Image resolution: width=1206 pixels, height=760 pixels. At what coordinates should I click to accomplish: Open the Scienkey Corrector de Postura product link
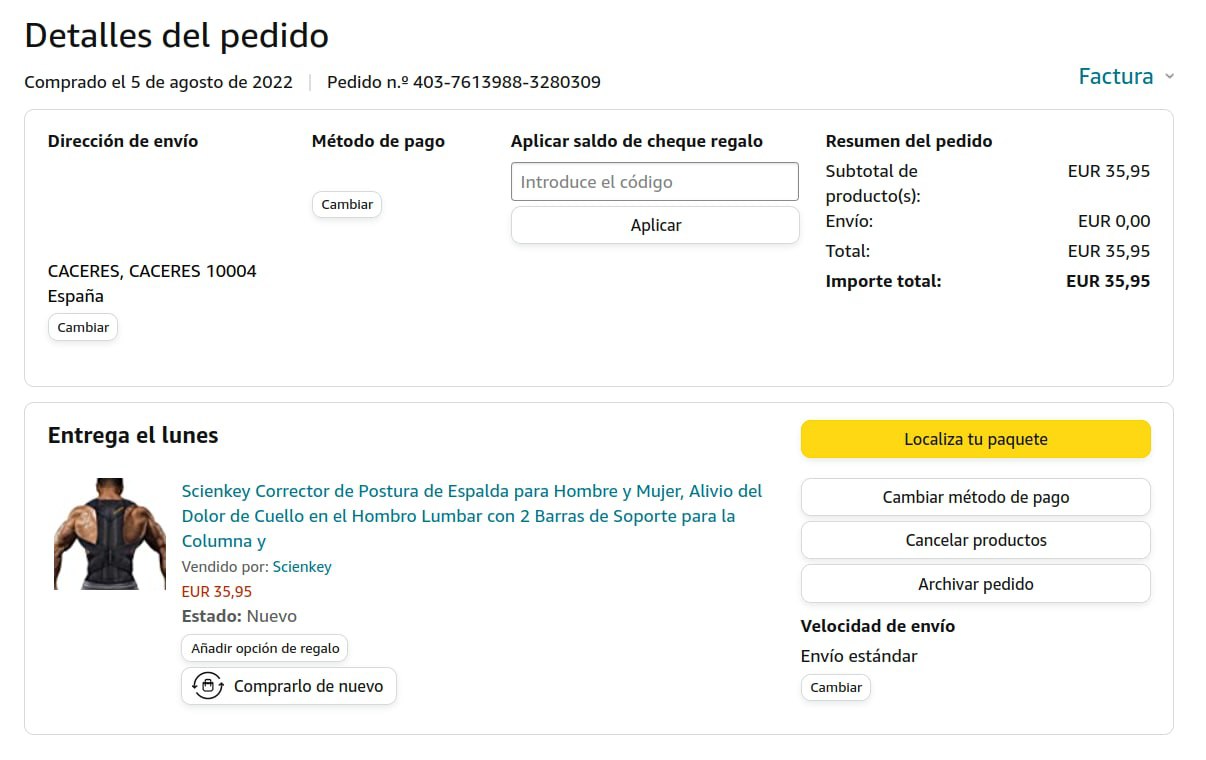(x=471, y=516)
